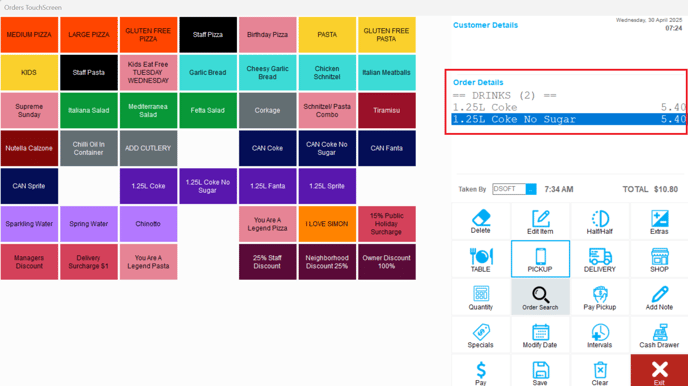Open the PASTA category
The image size is (688, 386).
[x=327, y=35]
